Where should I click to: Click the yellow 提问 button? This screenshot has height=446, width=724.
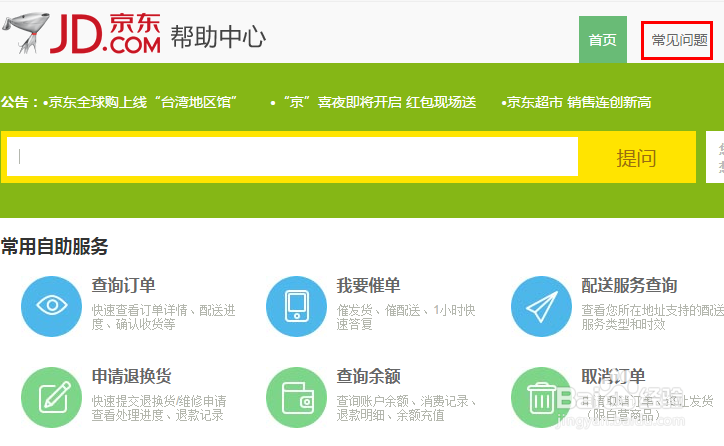tap(636, 157)
